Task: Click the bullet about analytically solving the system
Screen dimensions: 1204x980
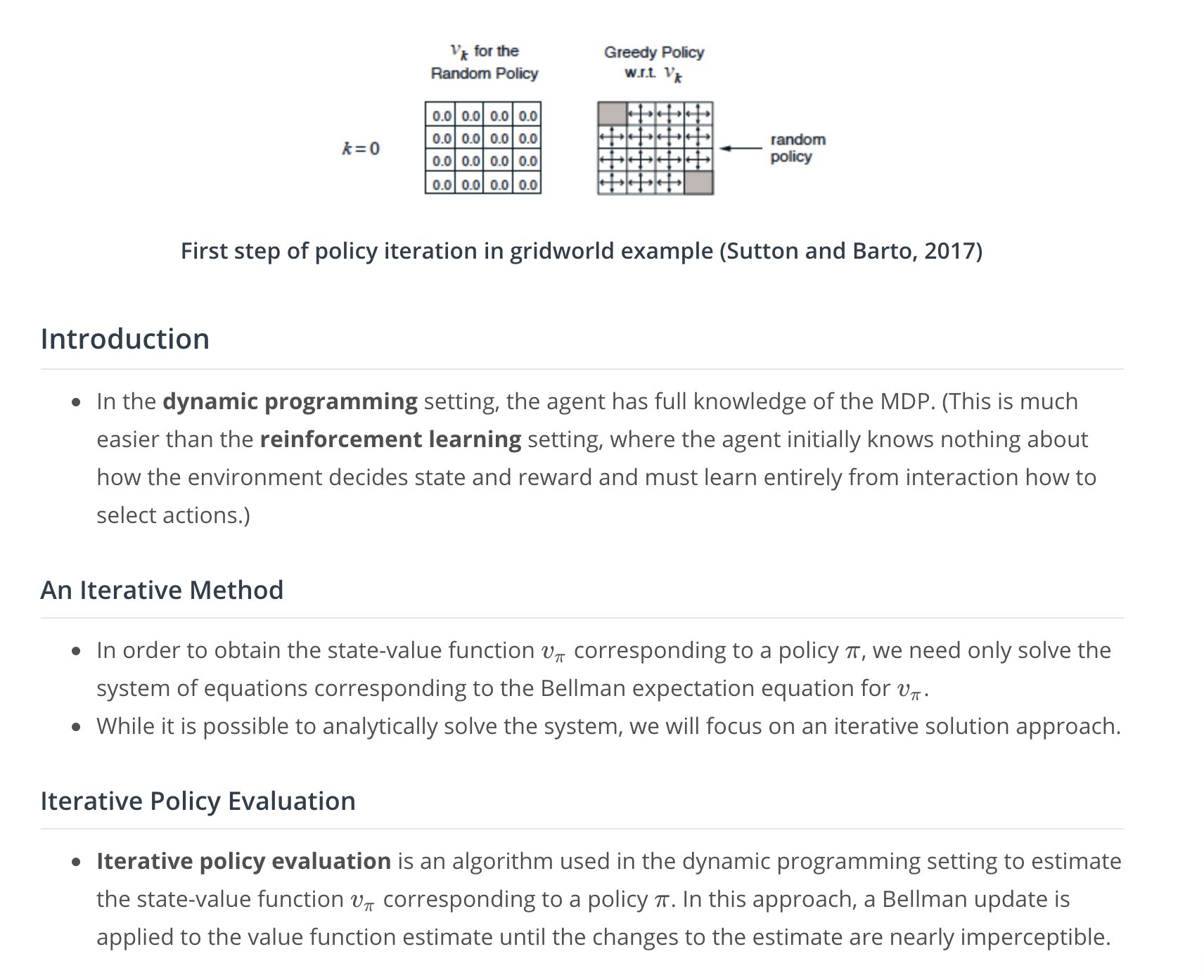Action: pyautogui.click(x=608, y=726)
